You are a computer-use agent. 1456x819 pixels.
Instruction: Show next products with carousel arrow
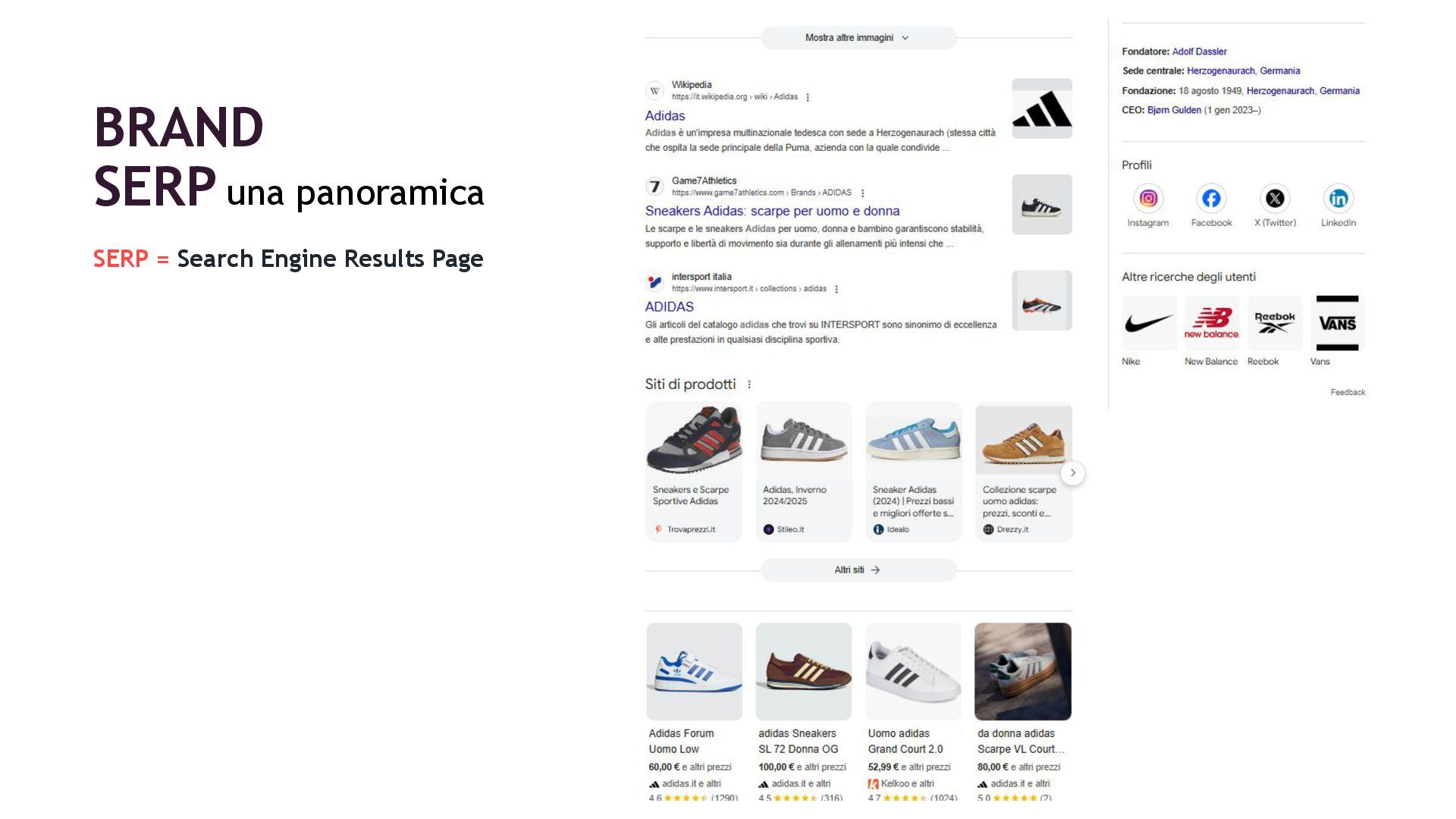(x=1072, y=473)
